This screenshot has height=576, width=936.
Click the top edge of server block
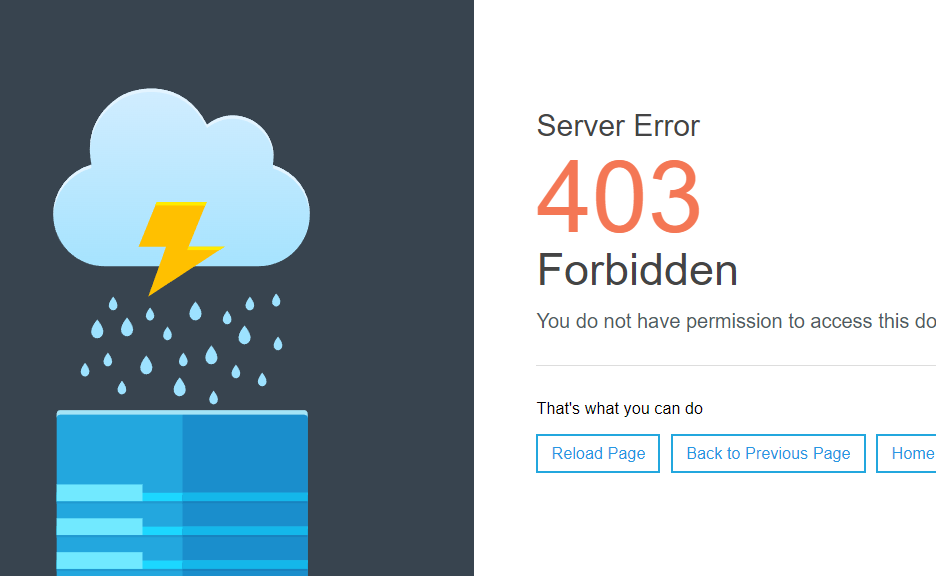click(182, 412)
